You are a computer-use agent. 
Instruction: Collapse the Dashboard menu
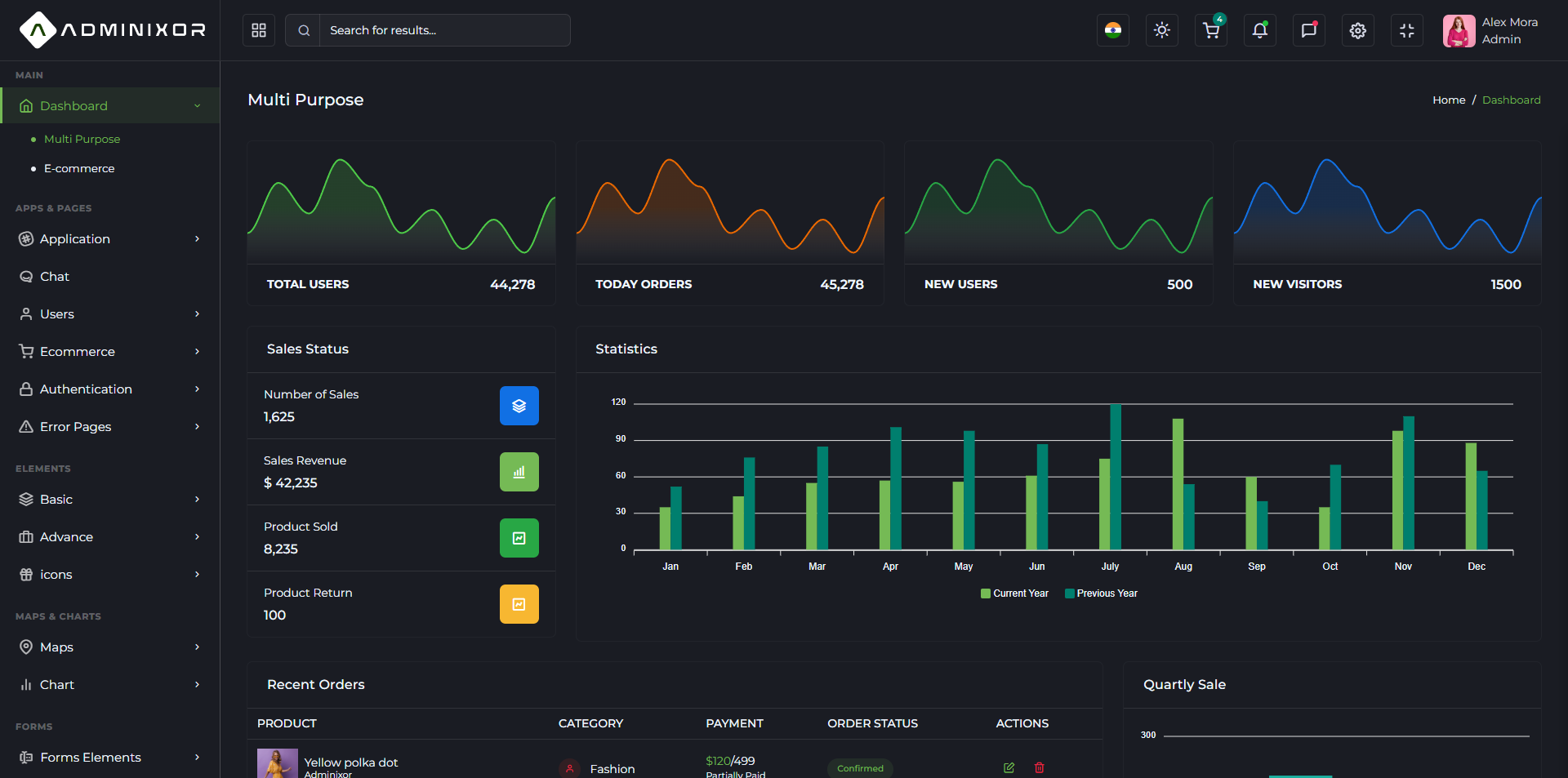(x=109, y=105)
